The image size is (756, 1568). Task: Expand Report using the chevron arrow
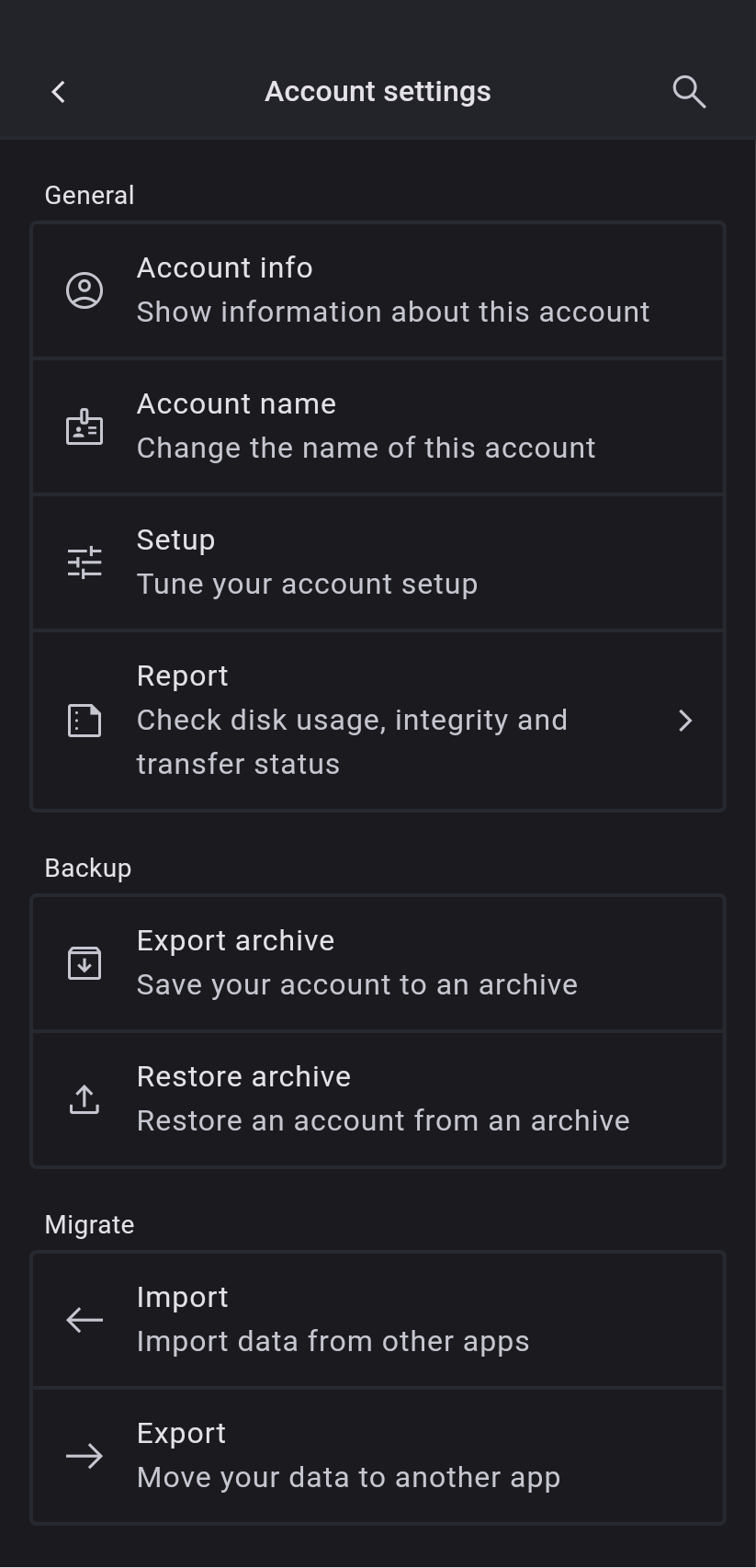point(685,721)
